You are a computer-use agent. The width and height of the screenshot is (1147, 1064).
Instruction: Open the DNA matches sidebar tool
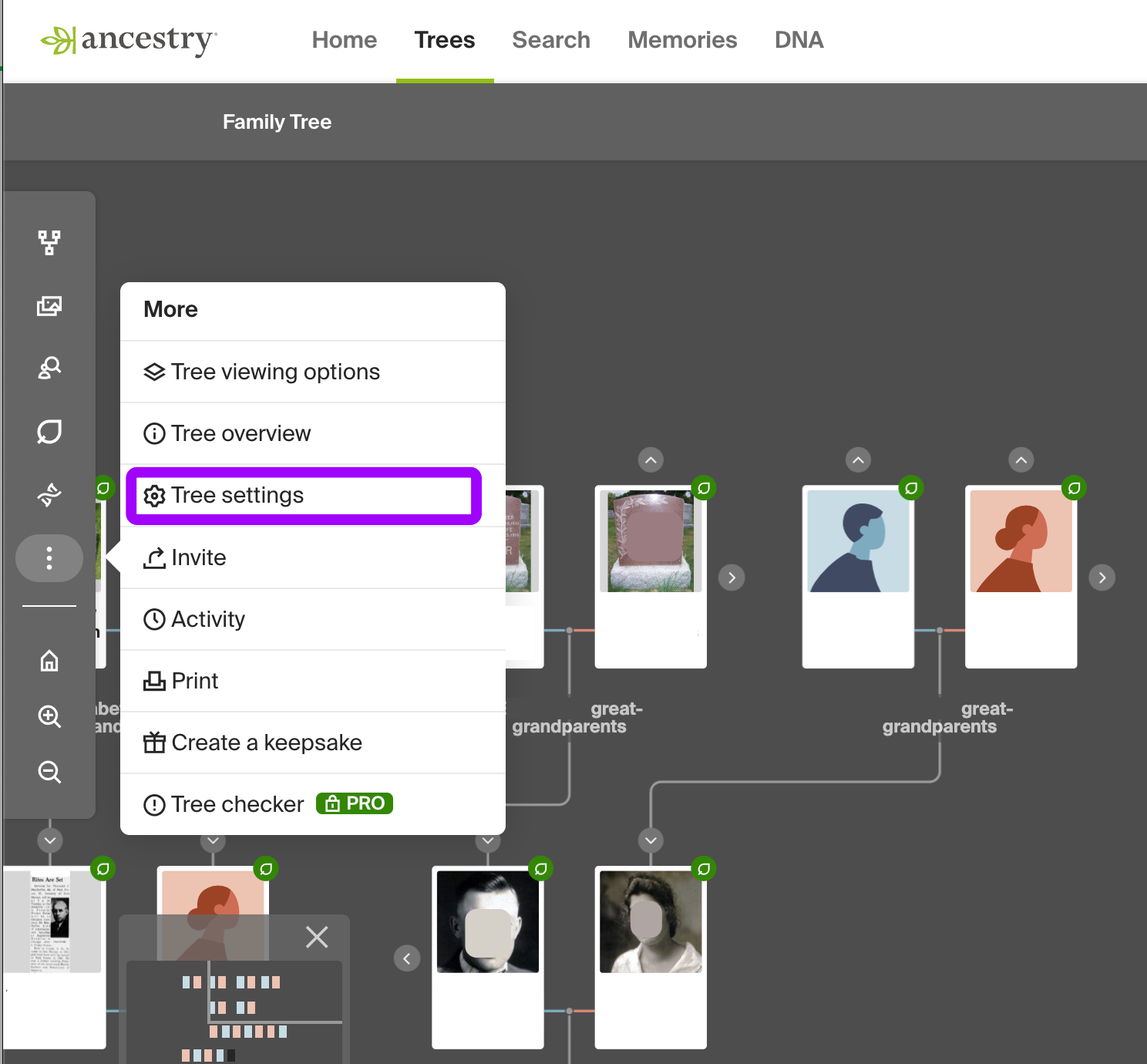(49, 493)
